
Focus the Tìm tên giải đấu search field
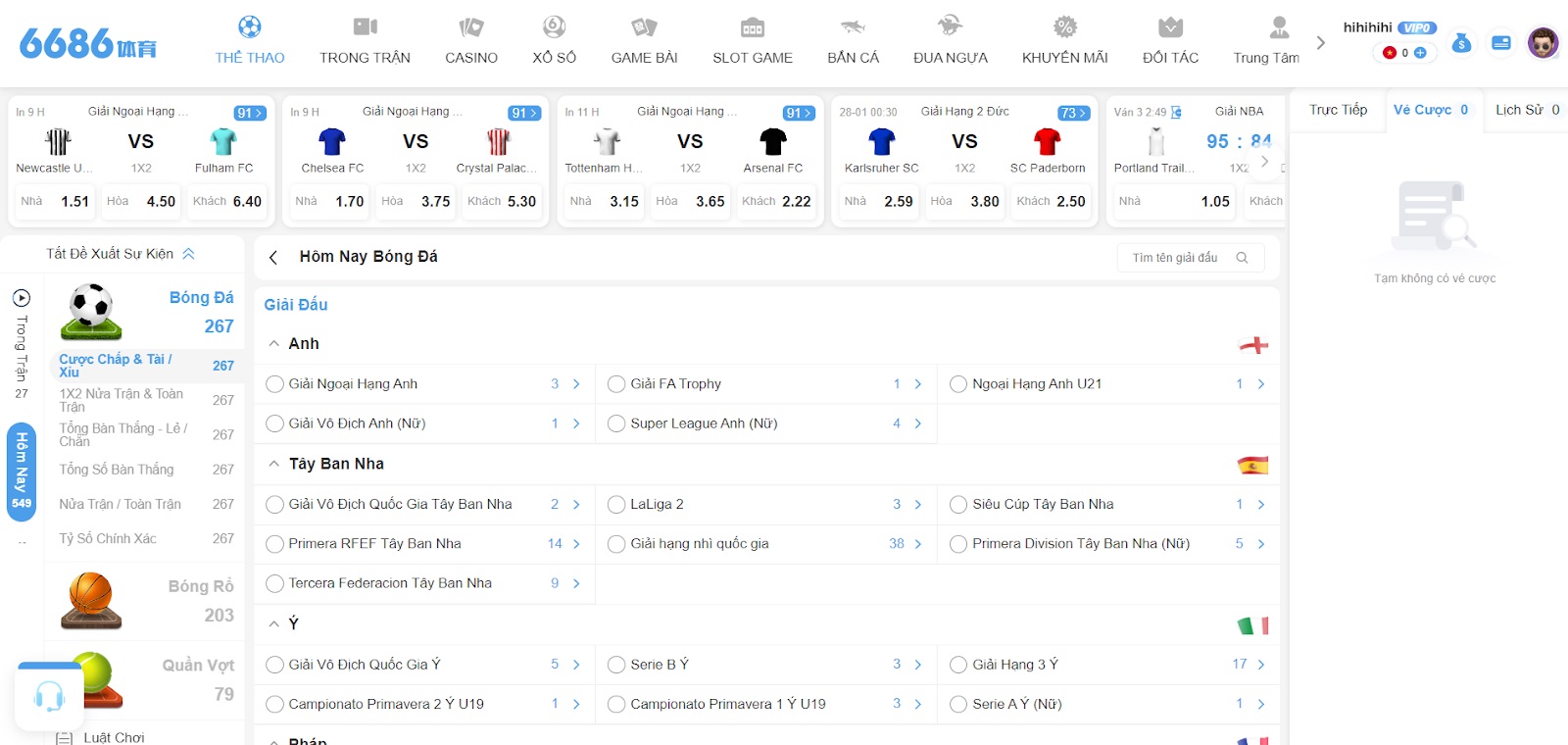pos(1191,258)
